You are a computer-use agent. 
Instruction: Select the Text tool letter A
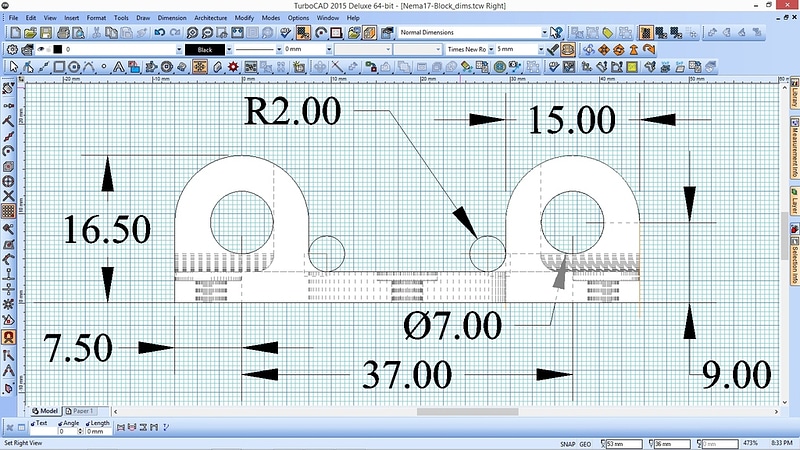coord(118,67)
